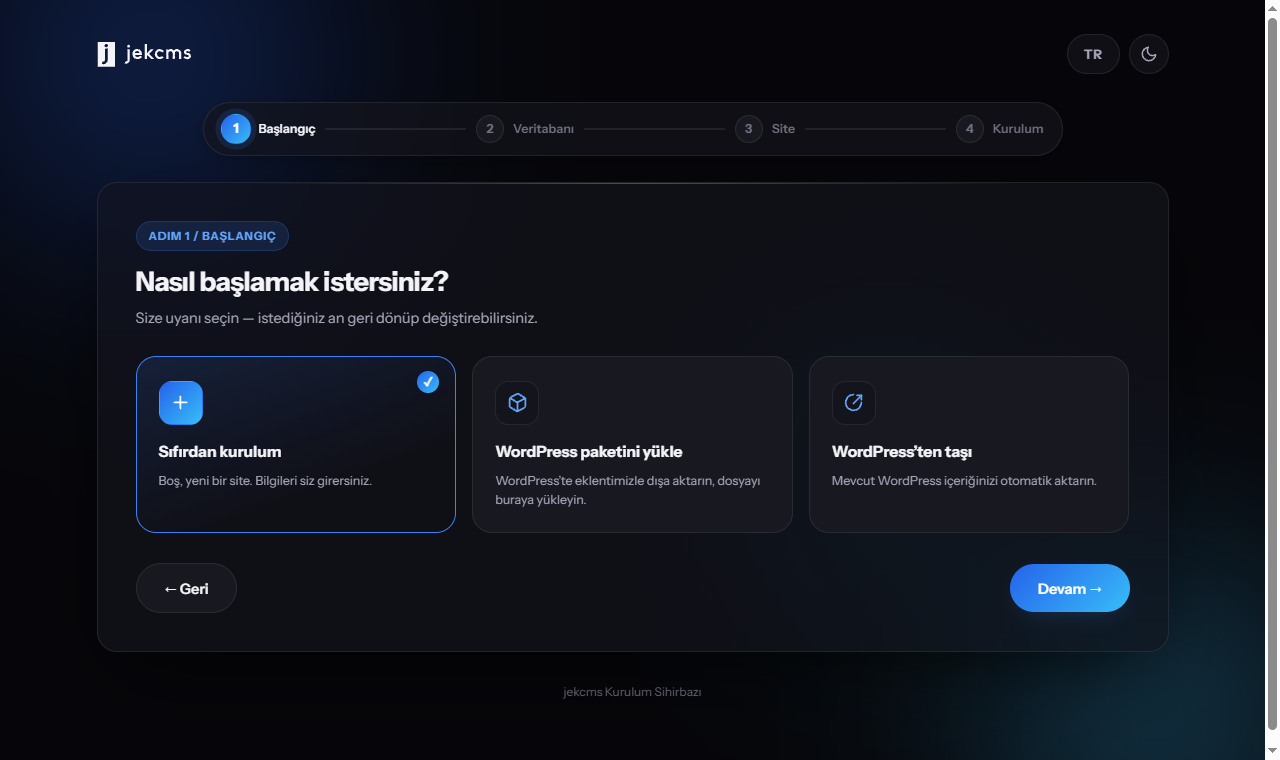
Task: Click the jekcms brand name text
Action: 158,54
